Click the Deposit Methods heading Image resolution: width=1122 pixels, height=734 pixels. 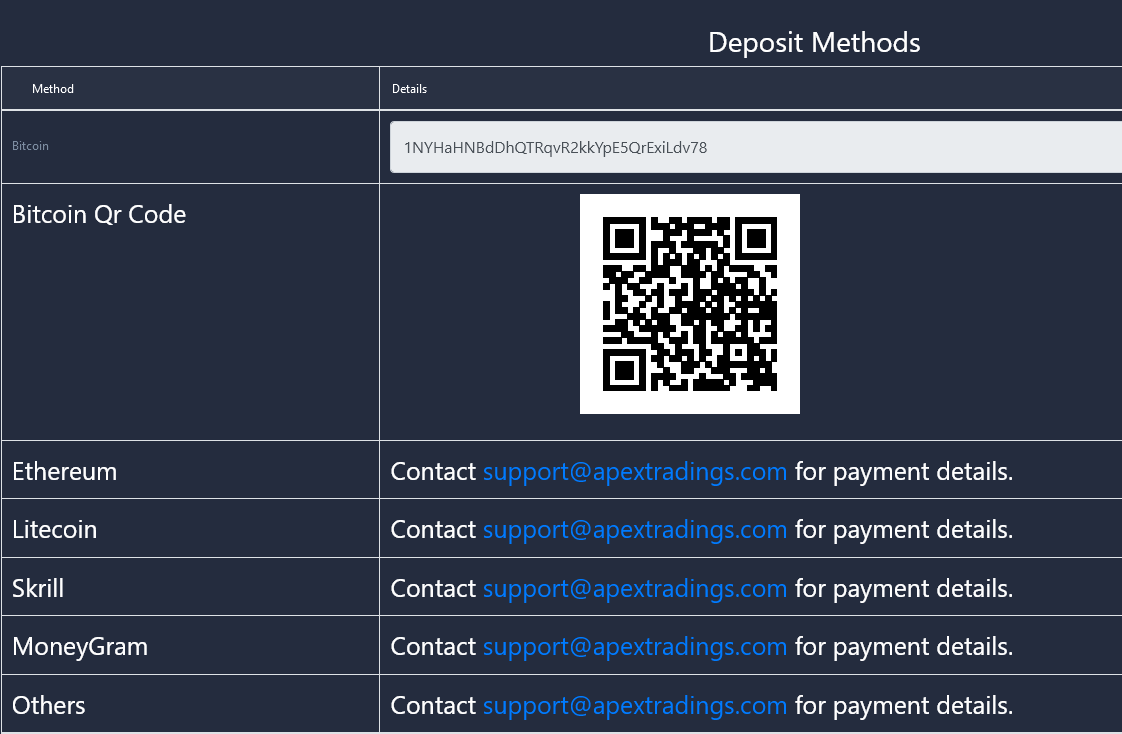[814, 43]
